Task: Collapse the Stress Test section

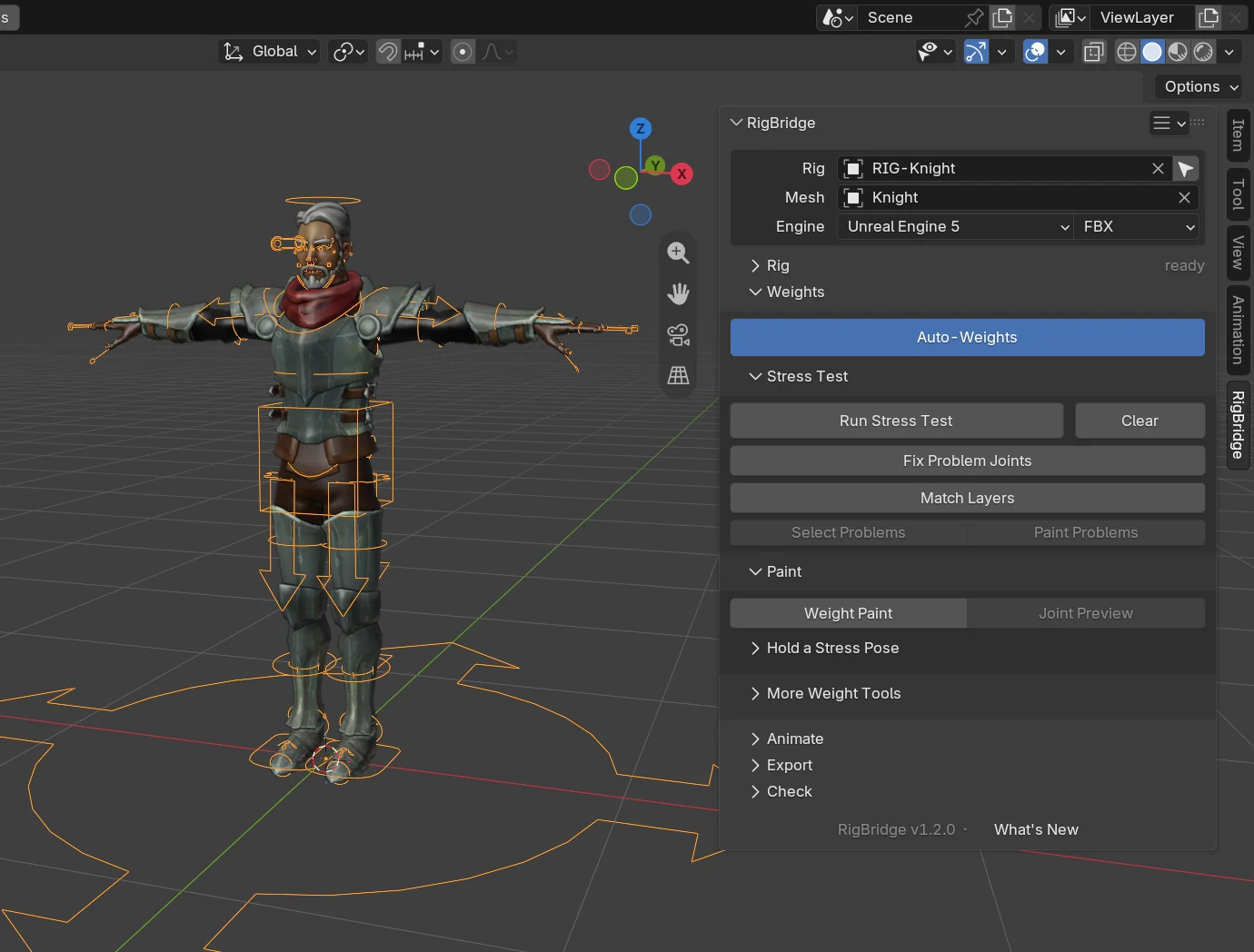Action: point(798,376)
